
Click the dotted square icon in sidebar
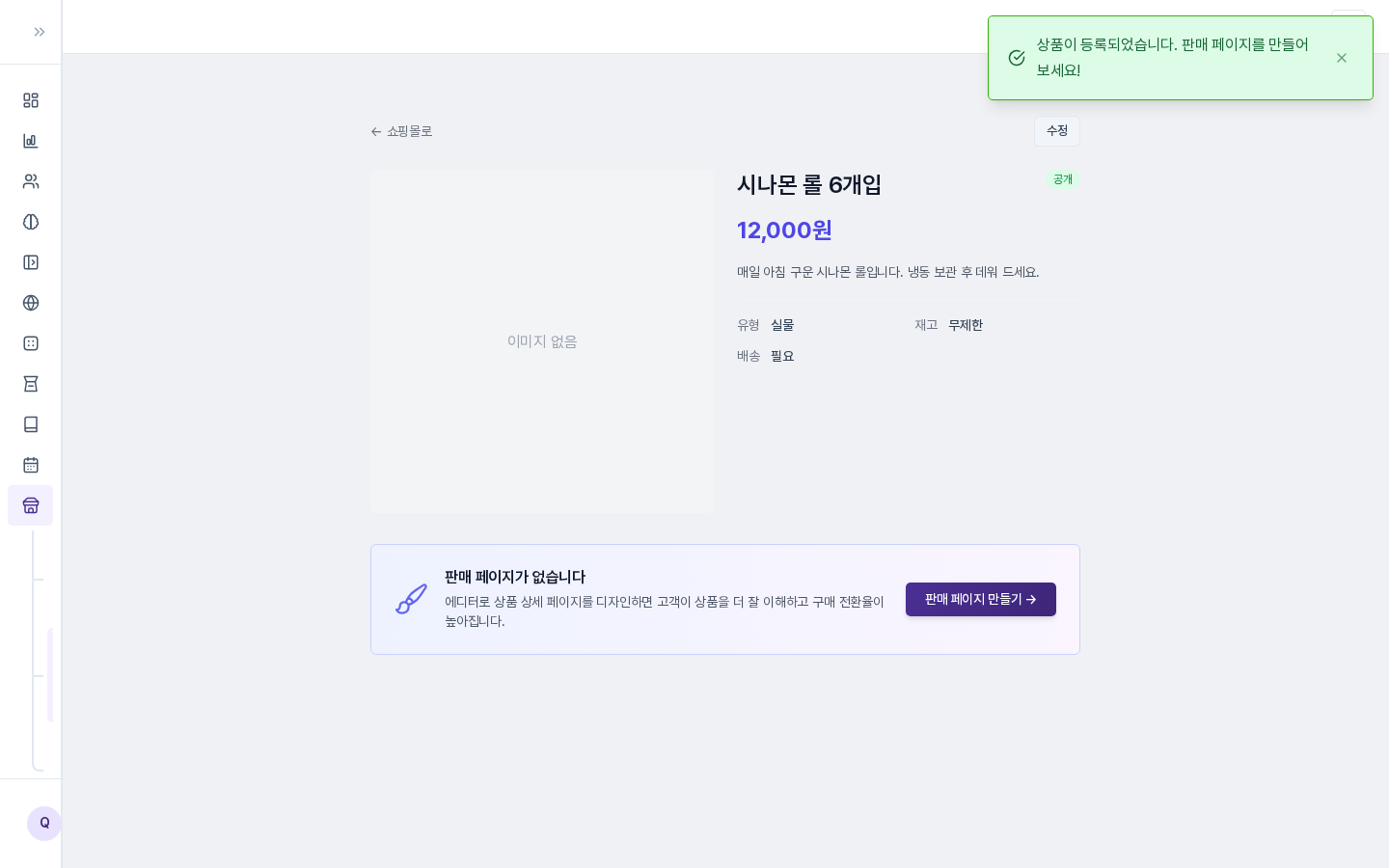[x=31, y=343]
